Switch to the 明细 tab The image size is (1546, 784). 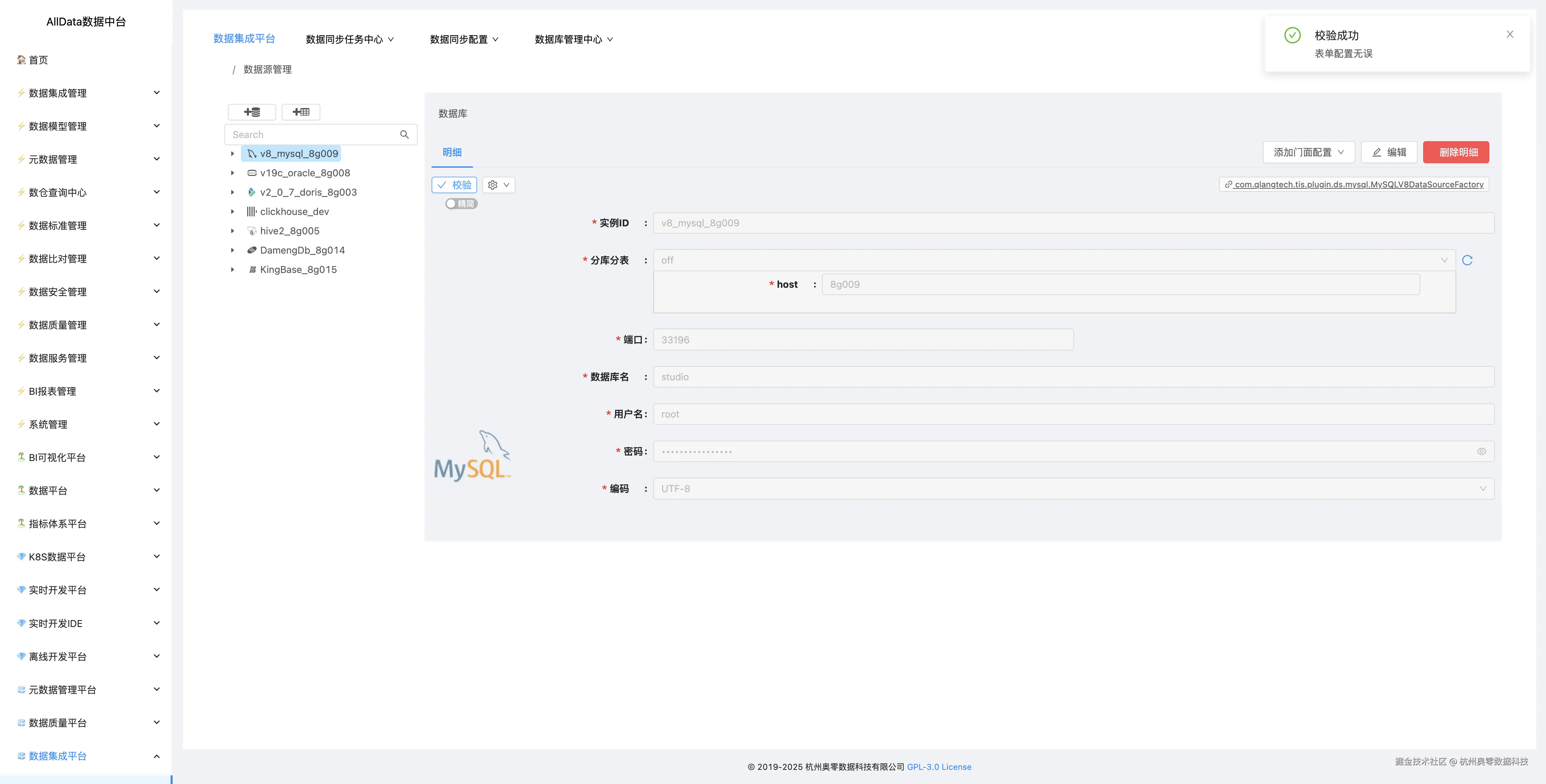tap(452, 153)
